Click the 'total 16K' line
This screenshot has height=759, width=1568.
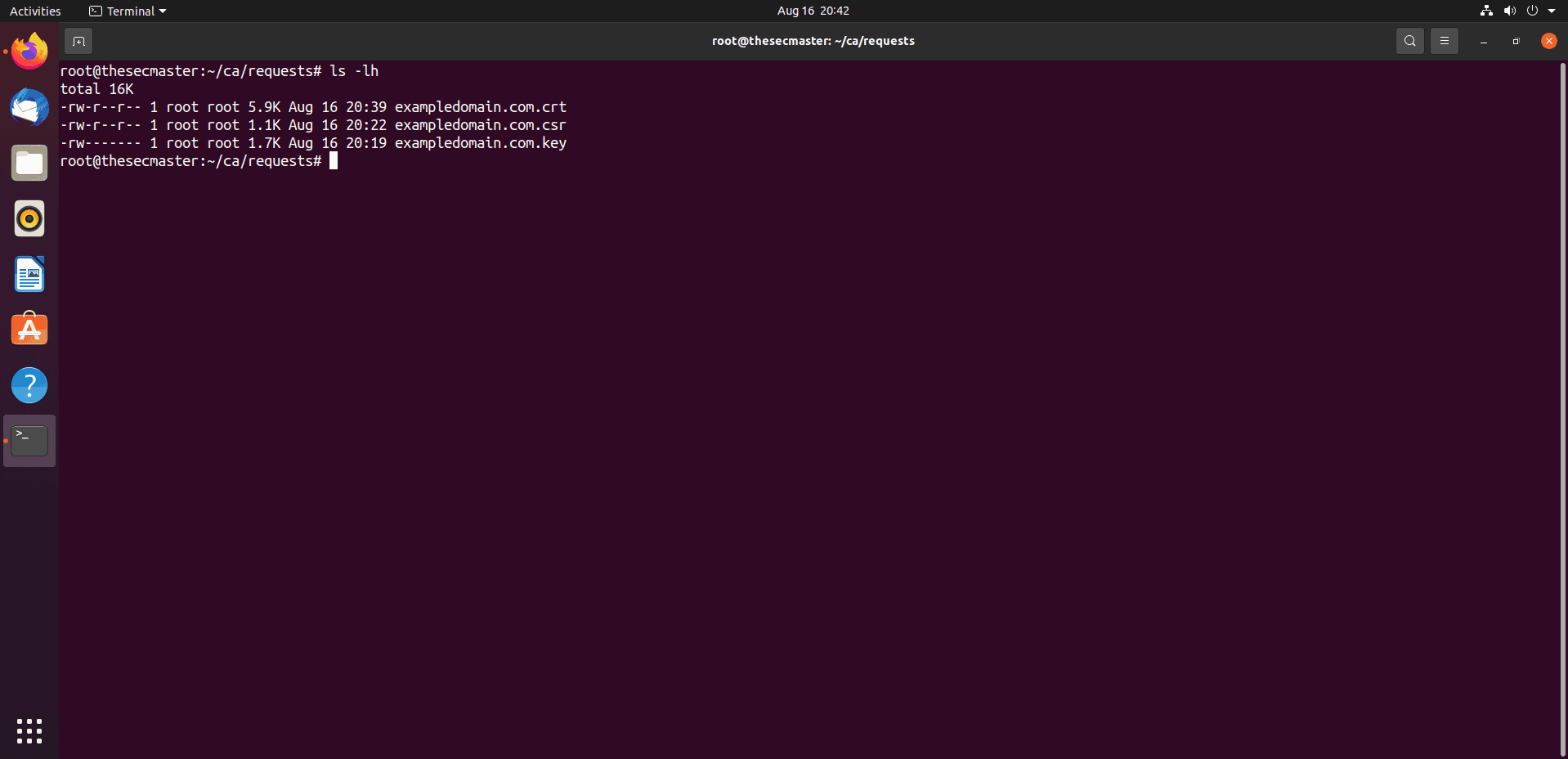click(x=96, y=89)
